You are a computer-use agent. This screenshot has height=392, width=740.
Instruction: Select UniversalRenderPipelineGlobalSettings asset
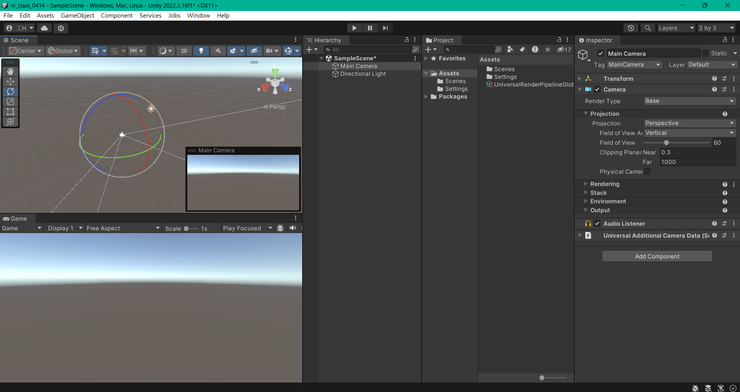[x=530, y=85]
